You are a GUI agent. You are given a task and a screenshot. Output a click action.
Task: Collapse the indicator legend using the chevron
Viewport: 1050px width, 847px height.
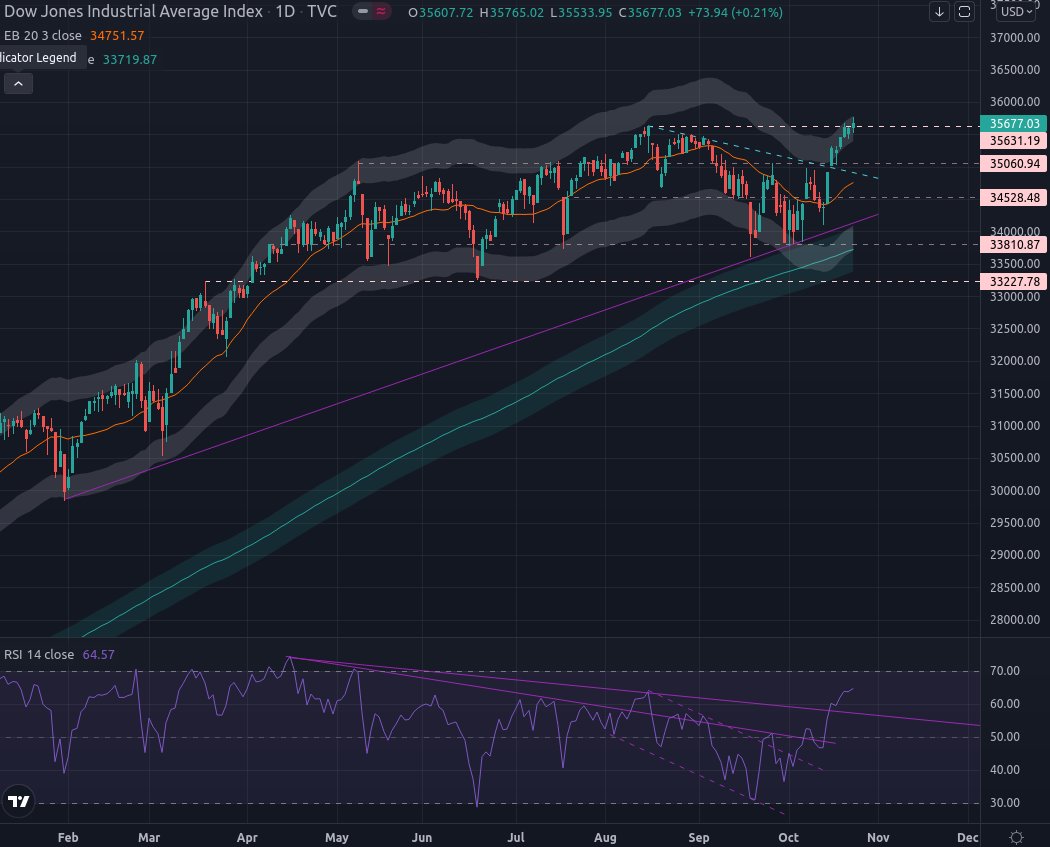tap(18, 84)
